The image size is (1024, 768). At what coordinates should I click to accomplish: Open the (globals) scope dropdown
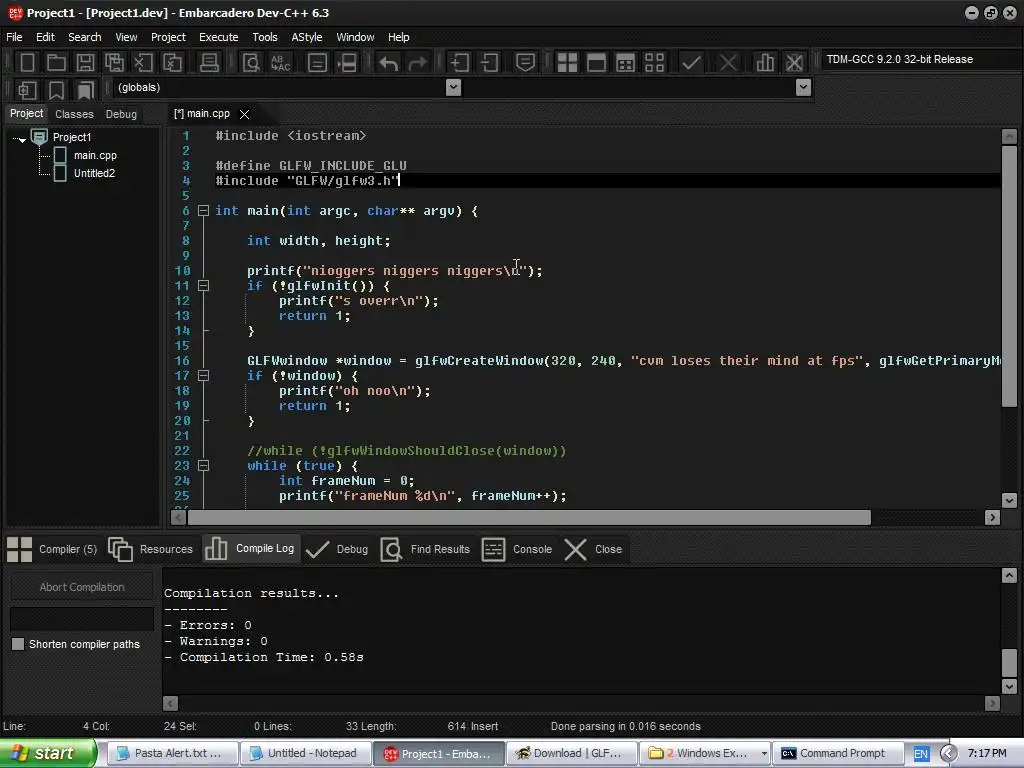(453, 88)
